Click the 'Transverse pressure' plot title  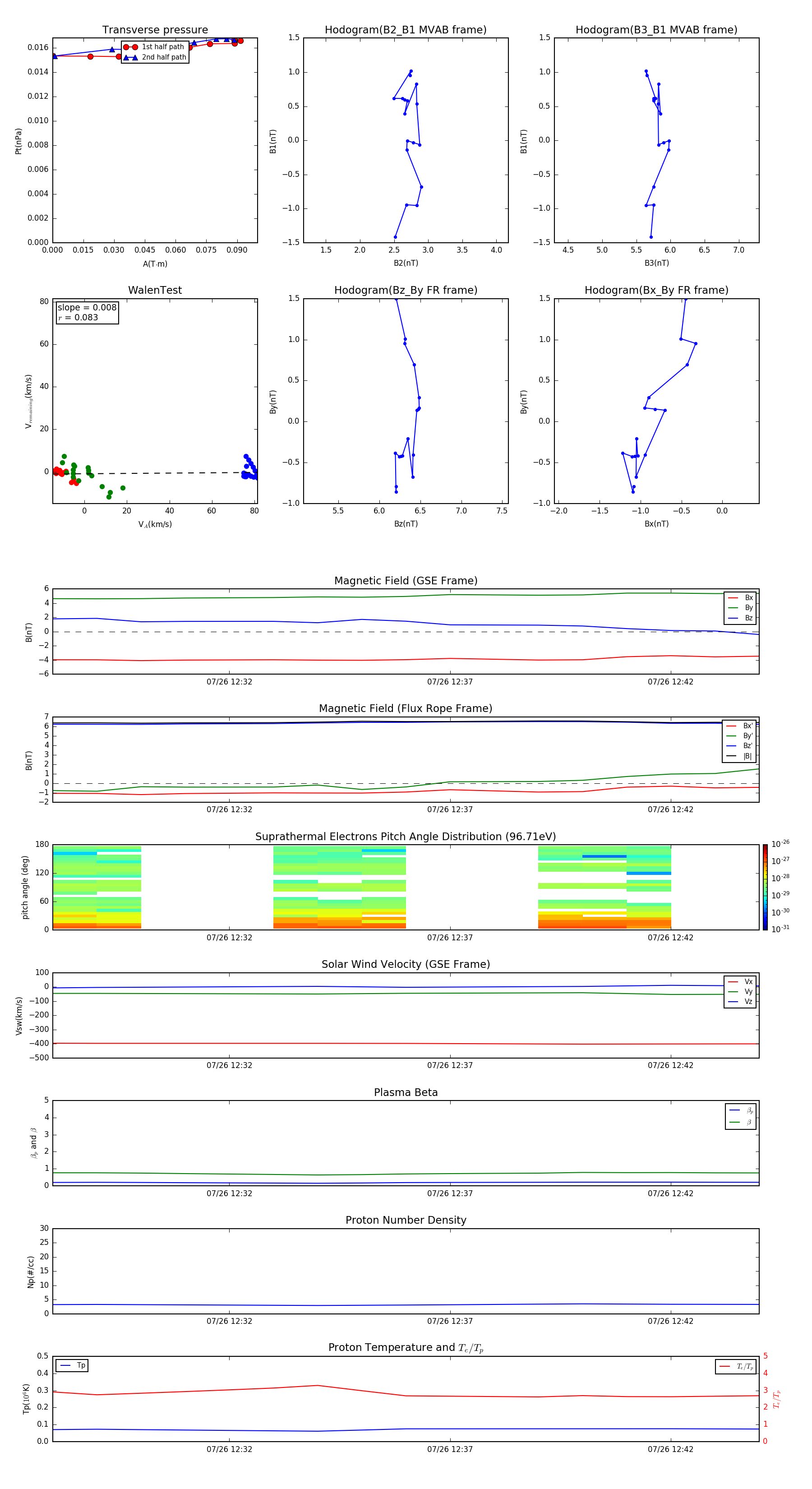[x=155, y=30]
